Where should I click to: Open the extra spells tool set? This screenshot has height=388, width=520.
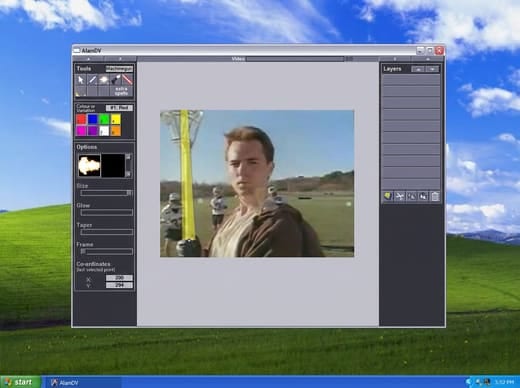(121, 91)
